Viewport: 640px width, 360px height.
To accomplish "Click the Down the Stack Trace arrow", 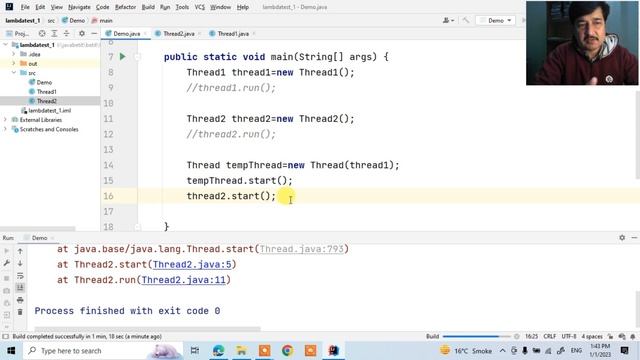I will tap(20, 263).
